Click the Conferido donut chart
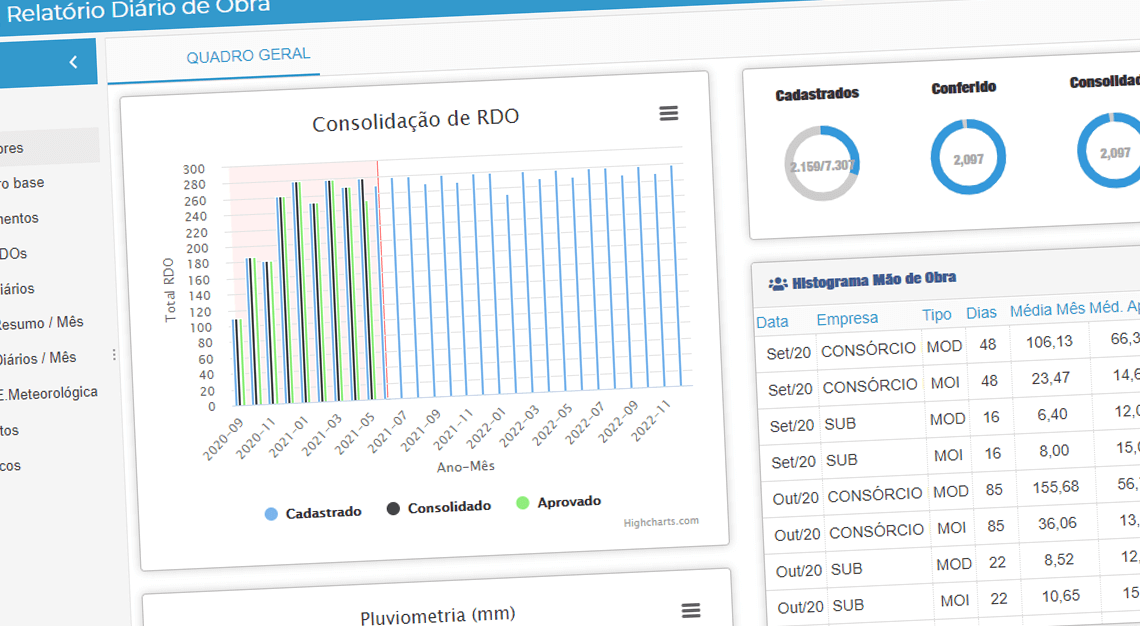 (967, 160)
